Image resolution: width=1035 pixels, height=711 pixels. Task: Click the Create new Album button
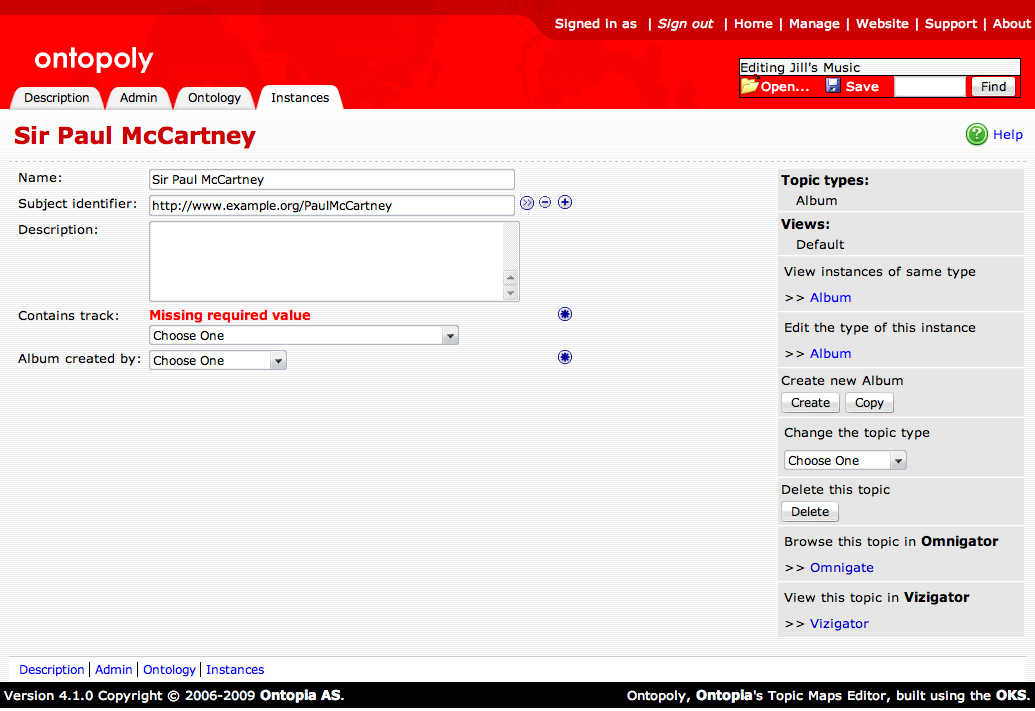point(810,403)
